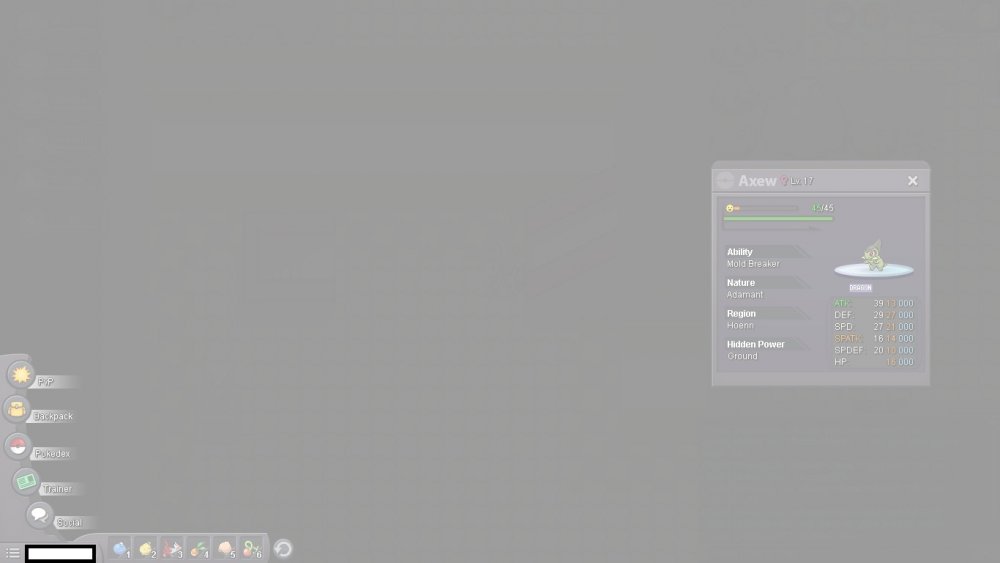The width and height of the screenshot is (1000, 563).
Task: Open the PvP menu icon
Action: [21, 374]
